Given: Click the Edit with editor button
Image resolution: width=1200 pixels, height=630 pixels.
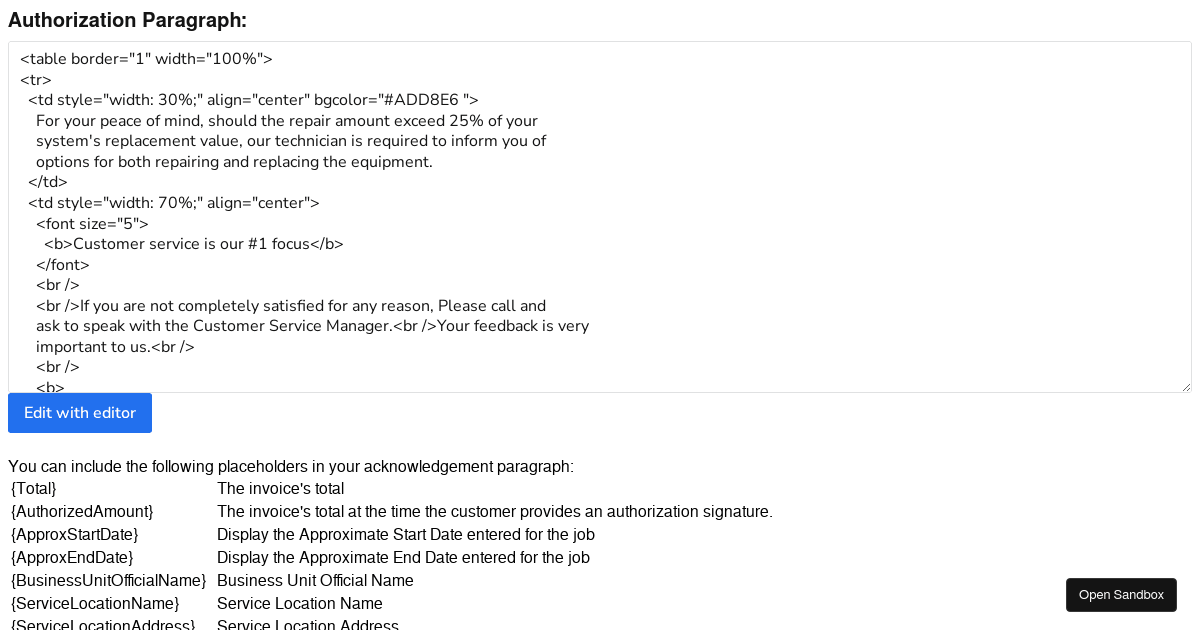Looking at the screenshot, I should click(79, 412).
